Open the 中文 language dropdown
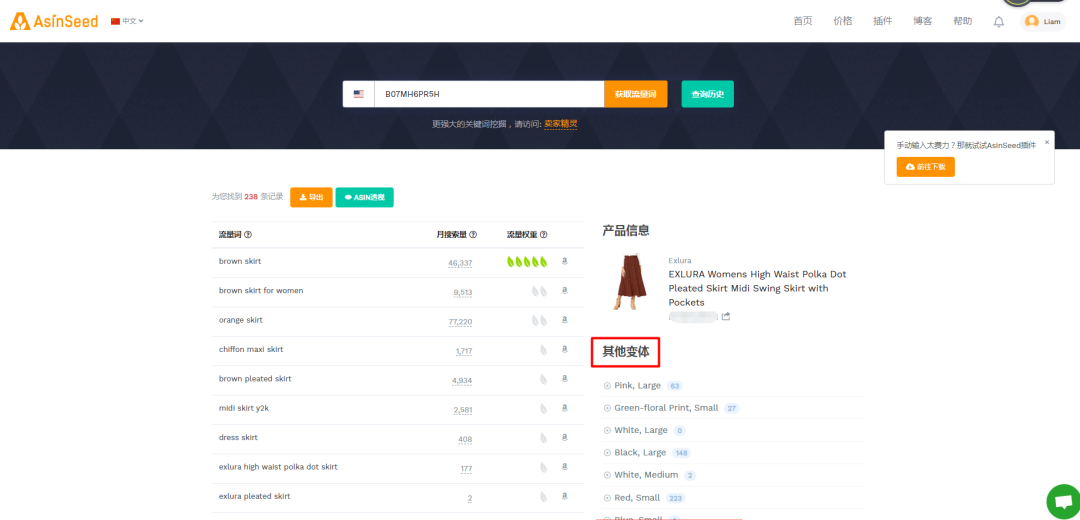The height and width of the screenshot is (520, 1080). (x=127, y=21)
